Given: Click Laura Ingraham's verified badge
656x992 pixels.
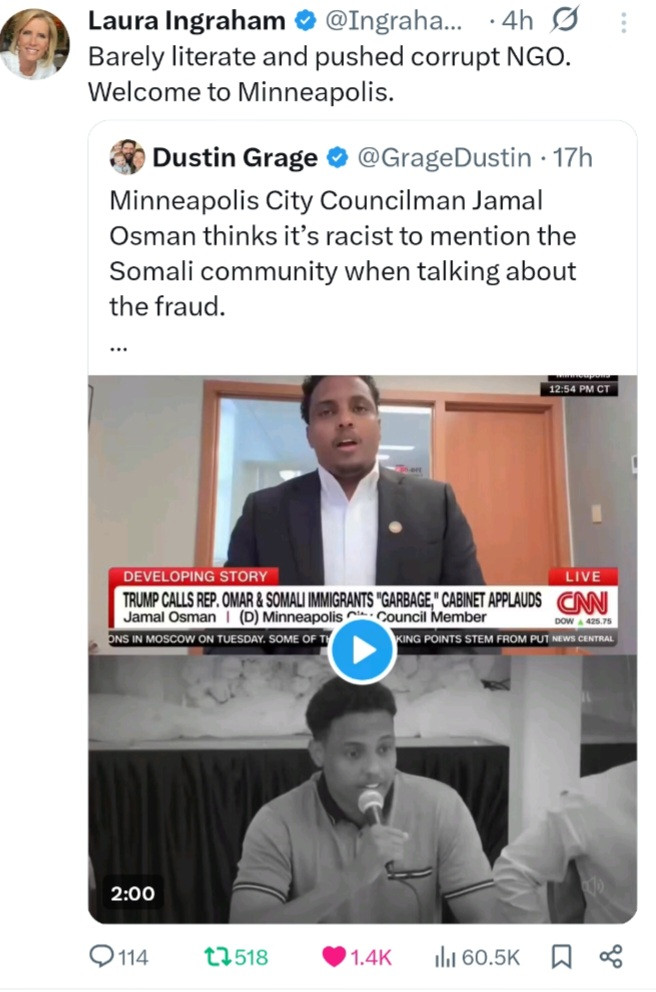Looking at the screenshot, I should tap(306, 21).
